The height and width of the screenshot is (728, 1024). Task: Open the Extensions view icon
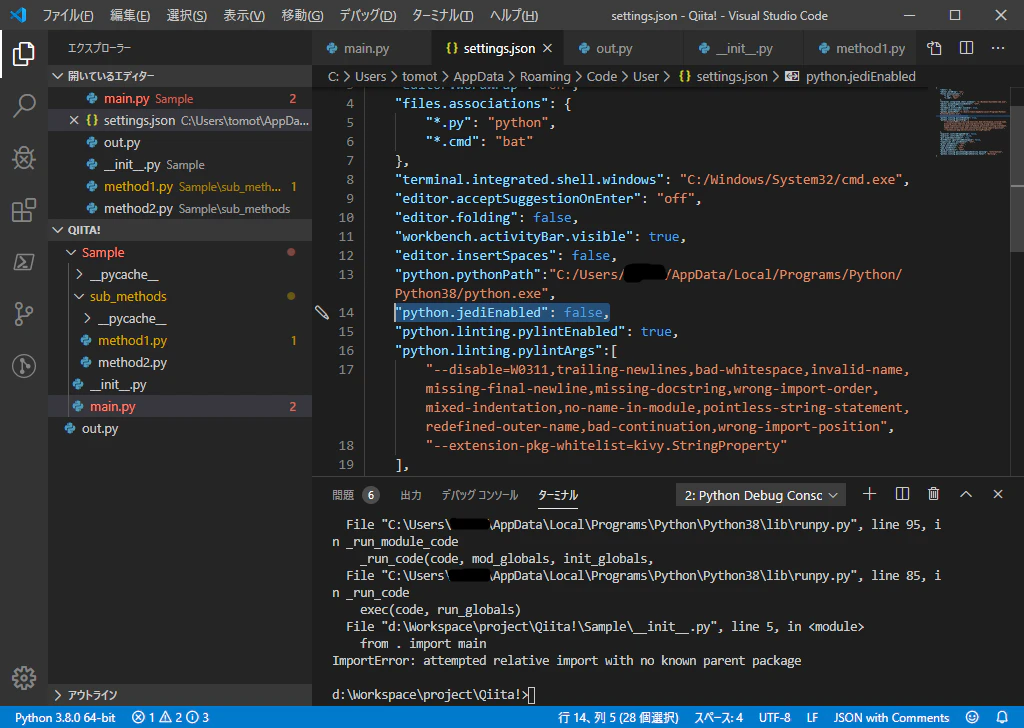point(24,210)
